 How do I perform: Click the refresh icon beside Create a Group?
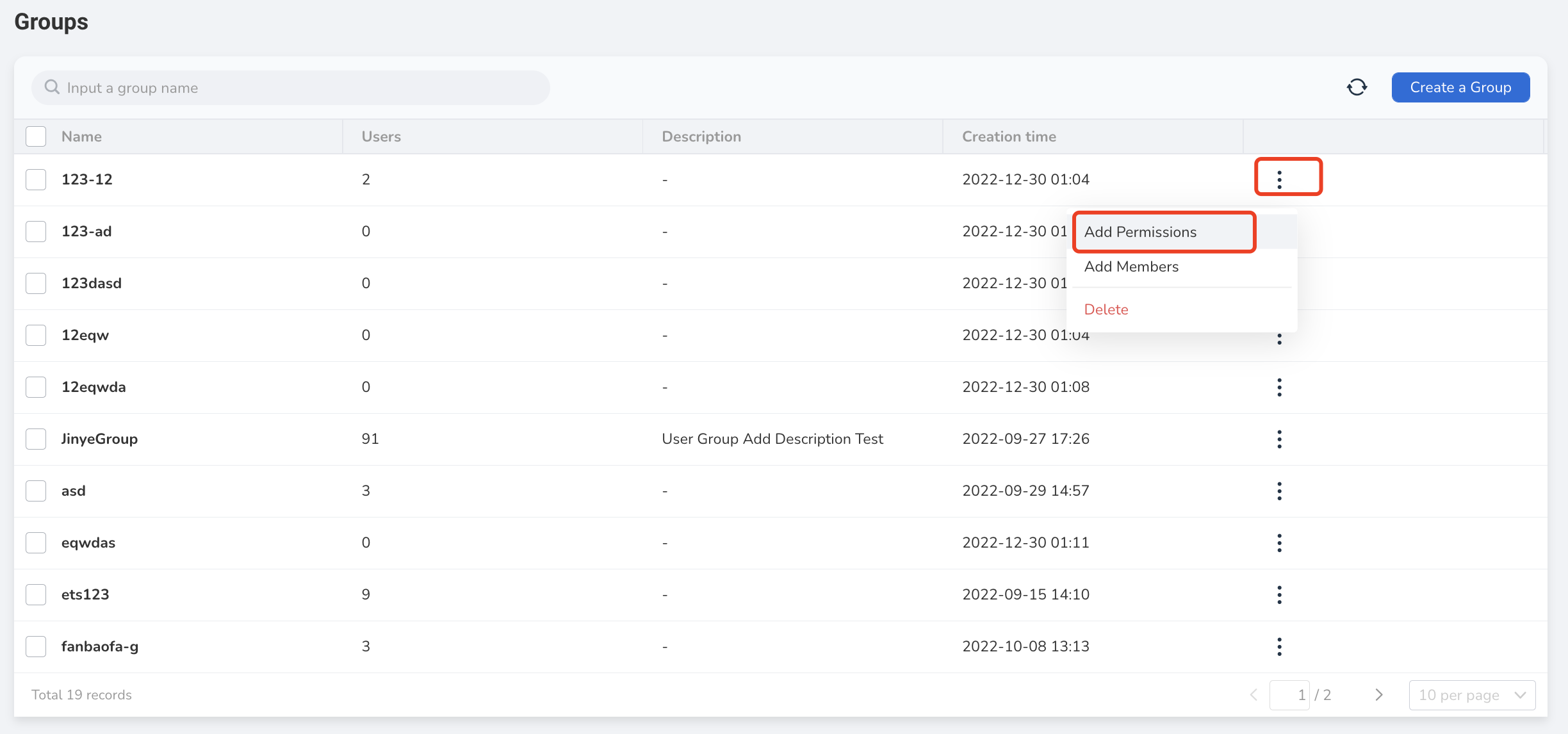coord(1357,87)
